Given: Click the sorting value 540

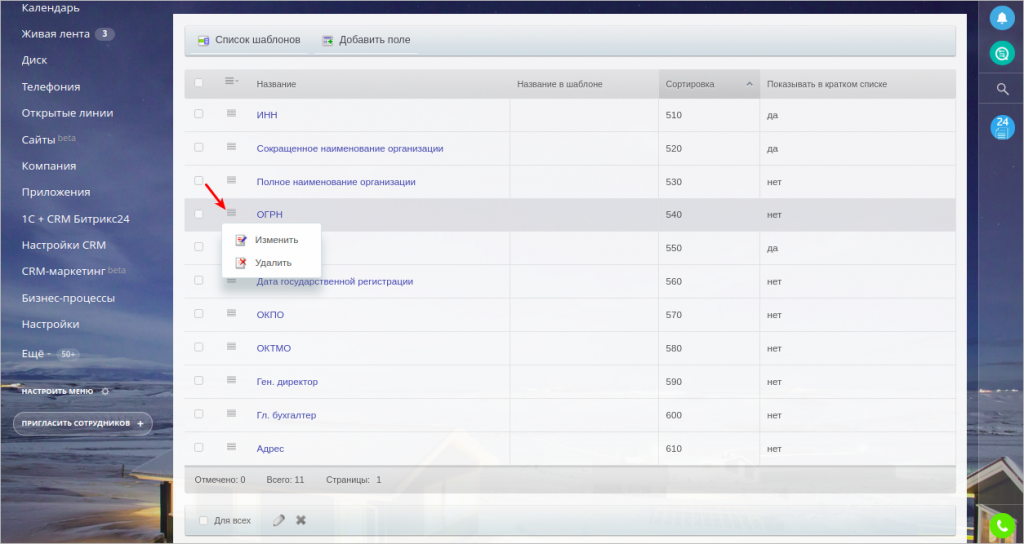Looking at the screenshot, I should [673, 215].
